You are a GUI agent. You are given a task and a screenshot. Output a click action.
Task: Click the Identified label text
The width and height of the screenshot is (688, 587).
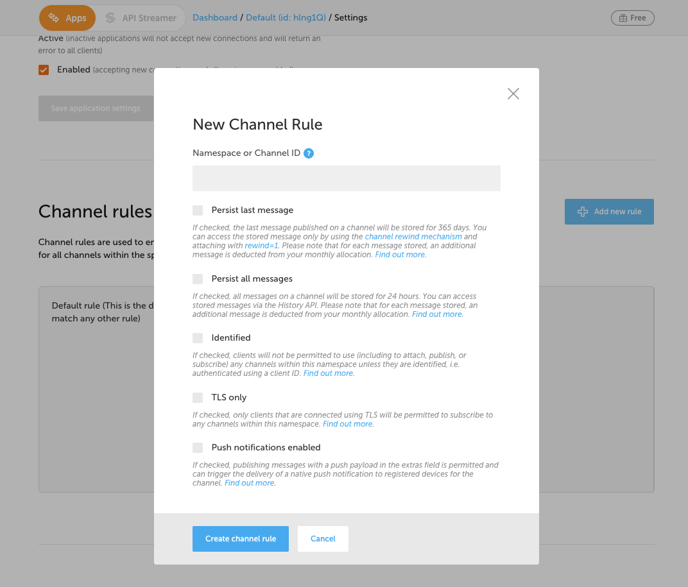[x=231, y=338]
